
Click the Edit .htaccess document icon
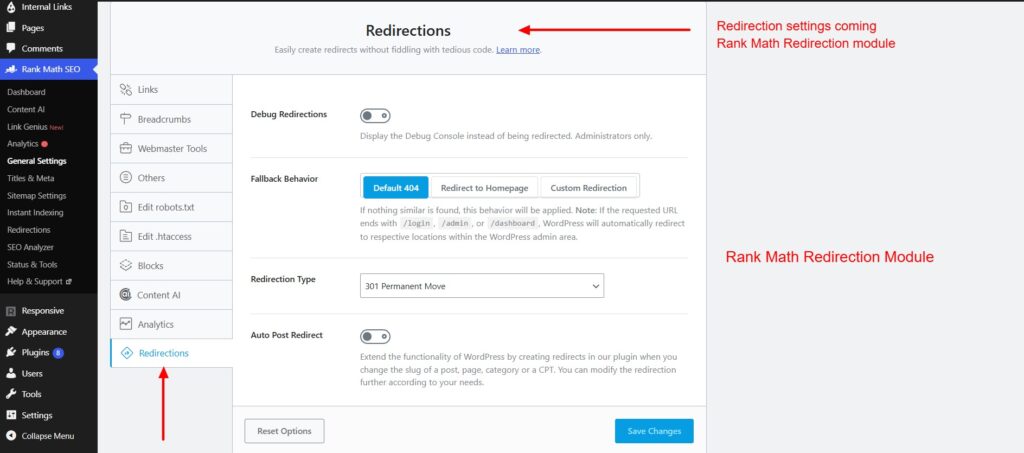[126, 236]
